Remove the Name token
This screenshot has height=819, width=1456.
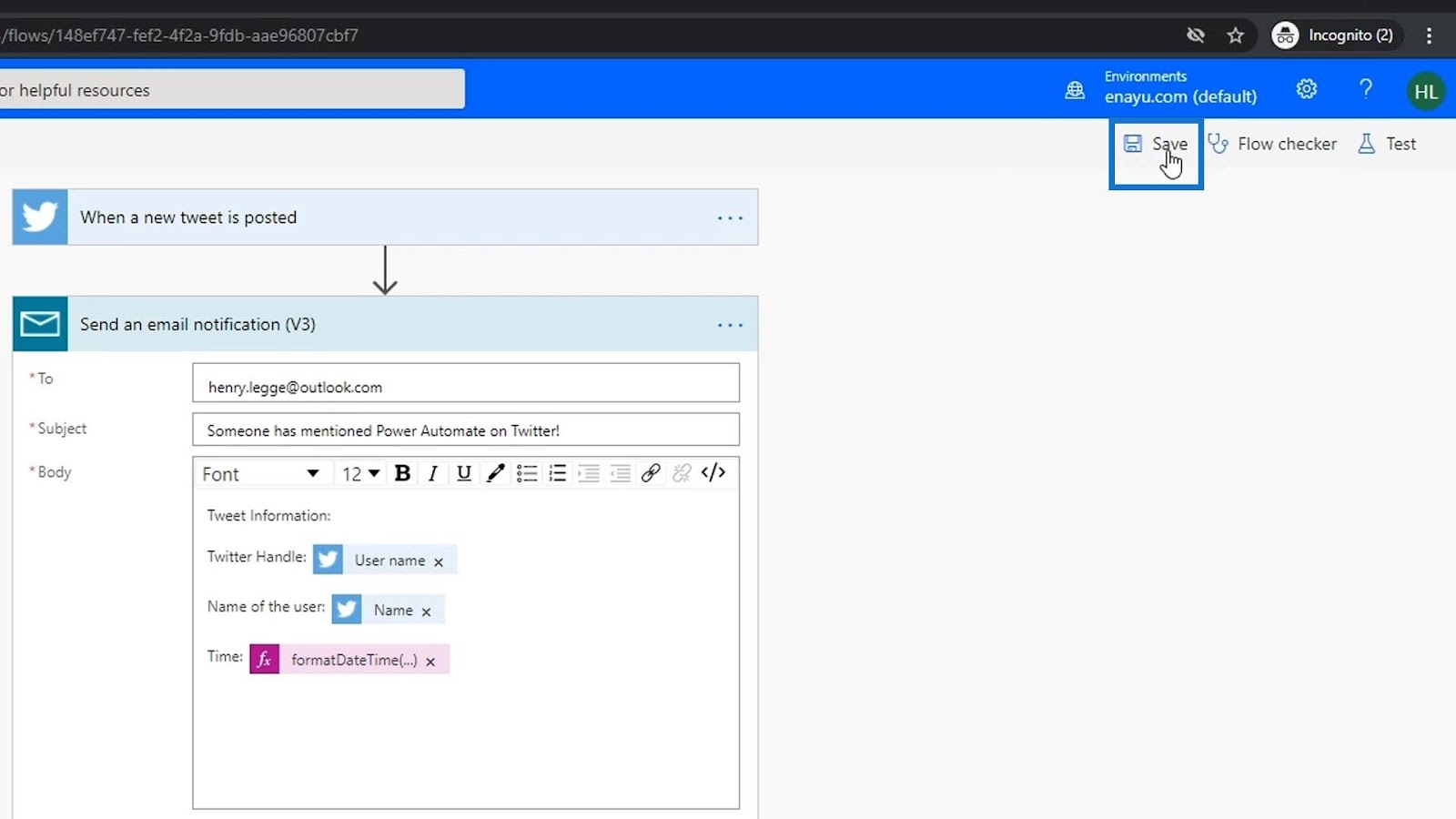point(426,612)
